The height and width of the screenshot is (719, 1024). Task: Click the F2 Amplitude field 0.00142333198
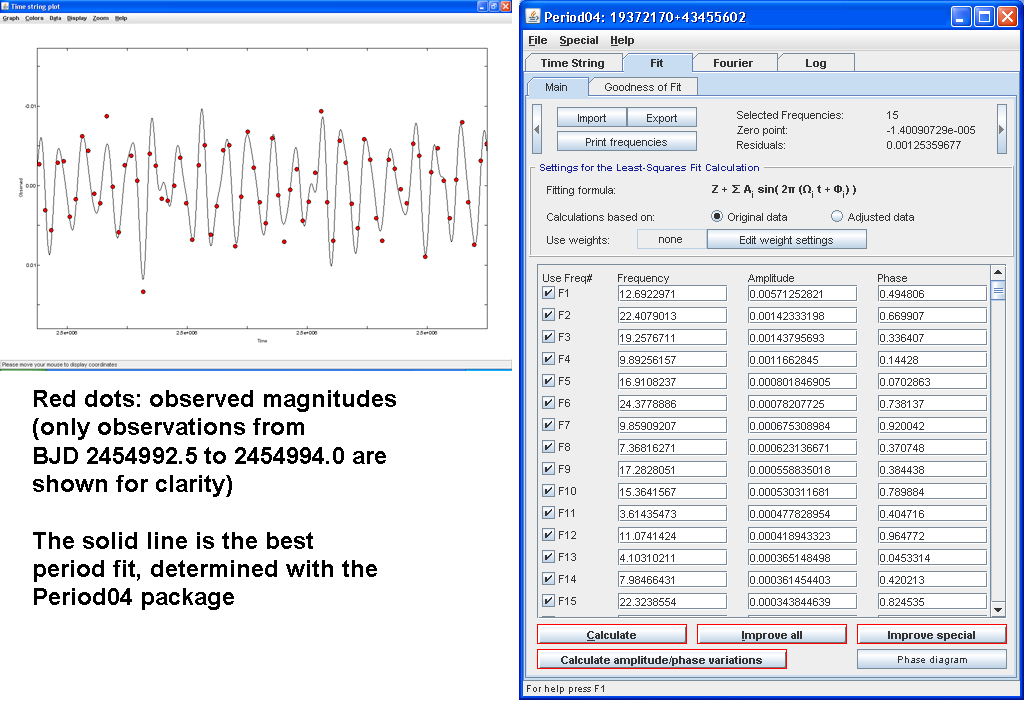[x=802, y=316]
